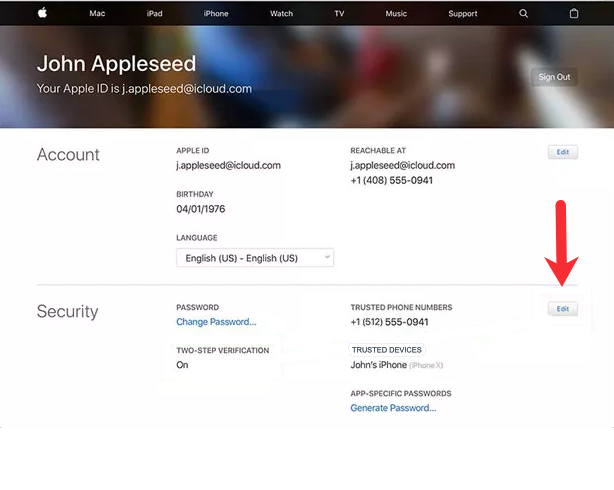Screen dimensions: 614x490
Task: Open the Support navigation item
Action: tap(462, 13)
